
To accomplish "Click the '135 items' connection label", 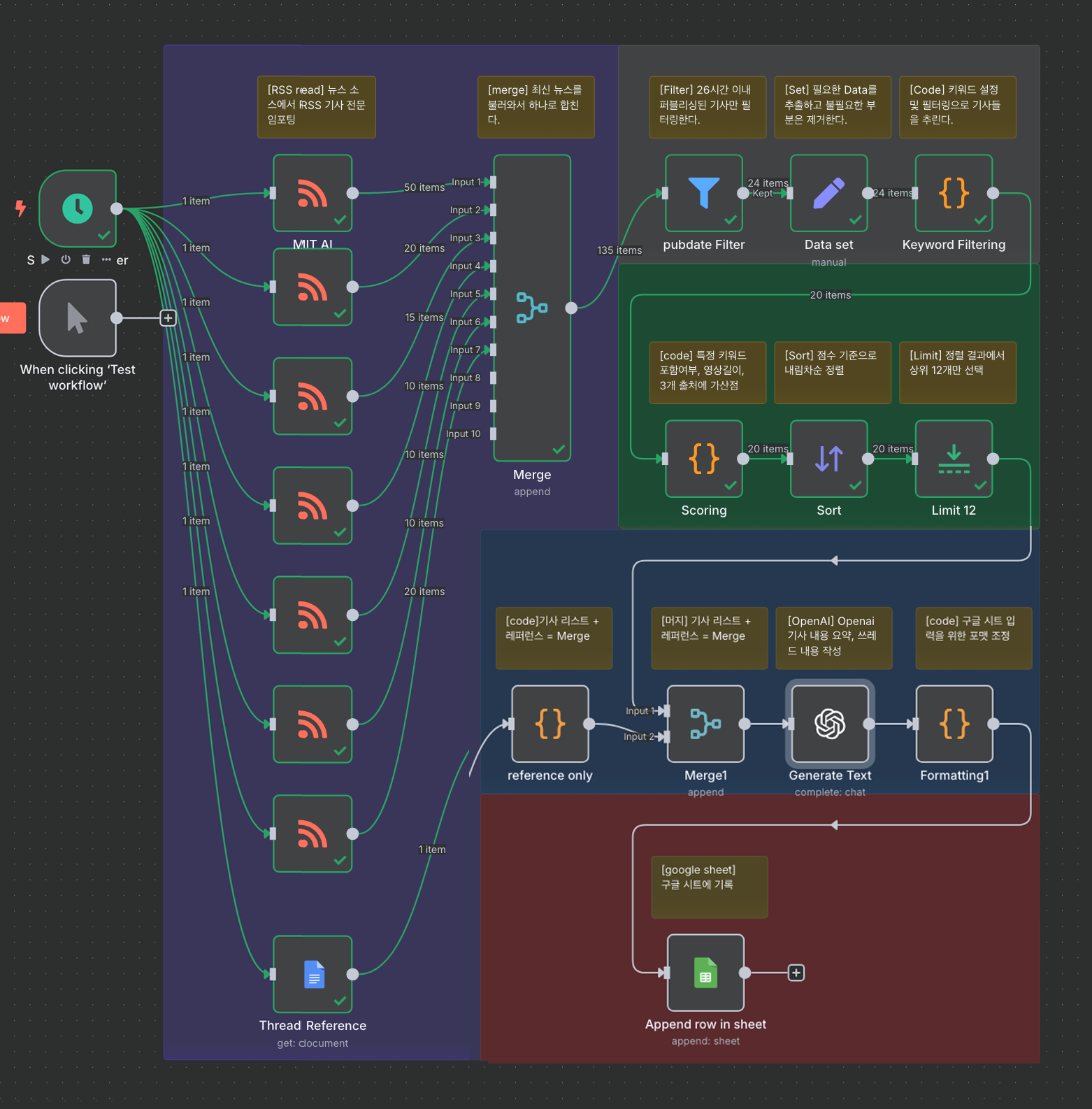I will (619, 250).
